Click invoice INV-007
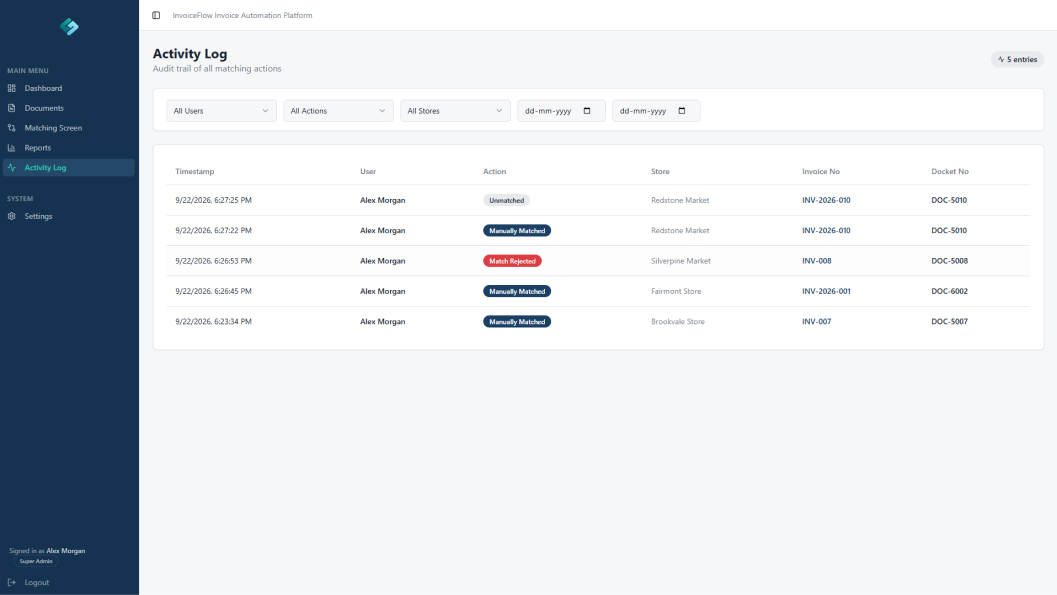The height and width of the screenshot is (595, 1057). point(817,321)
